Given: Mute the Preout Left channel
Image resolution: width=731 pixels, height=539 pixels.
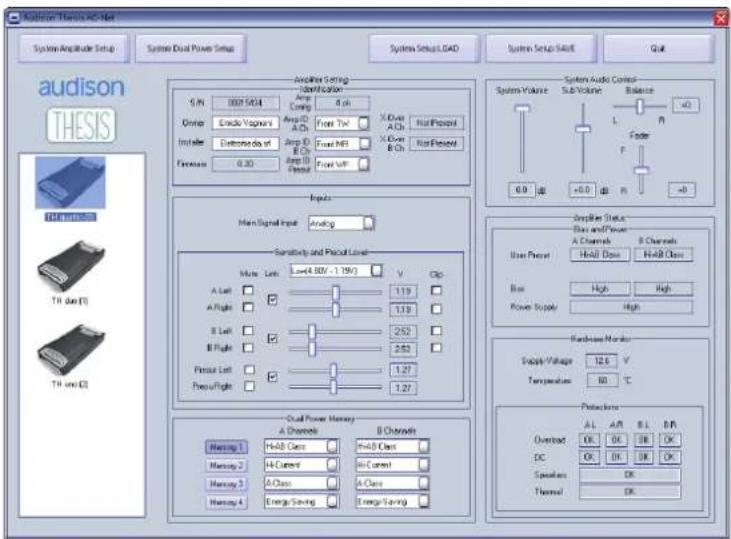Looking at the screenshot, I should (249, 369).
